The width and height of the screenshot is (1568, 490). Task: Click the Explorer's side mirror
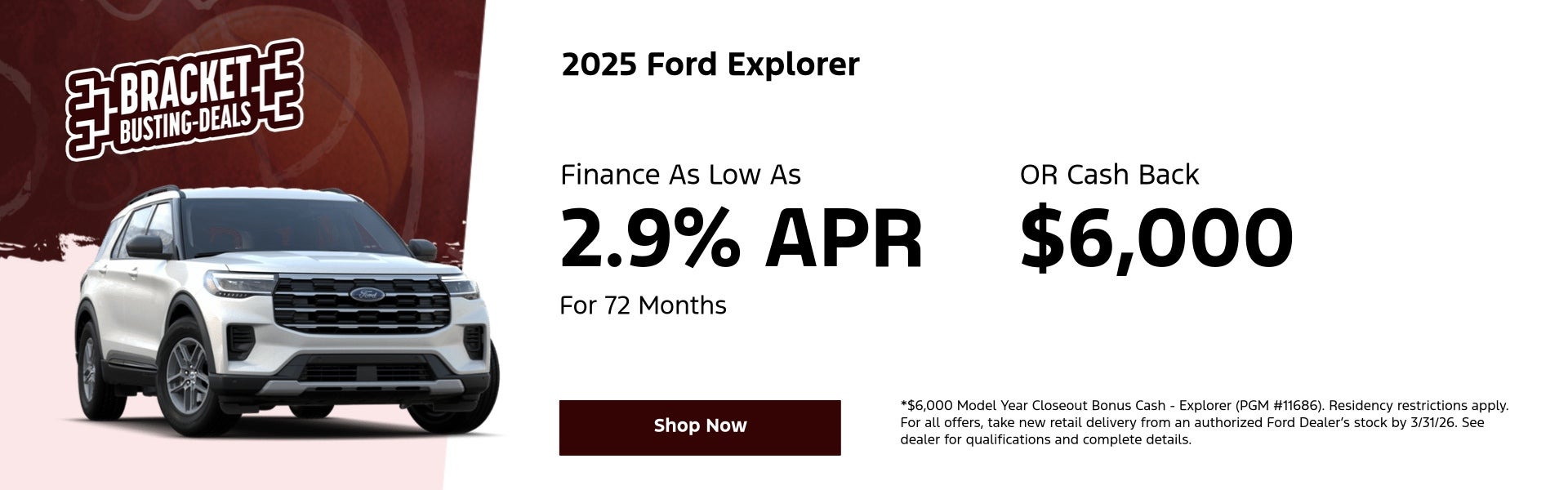pos(144,245)
